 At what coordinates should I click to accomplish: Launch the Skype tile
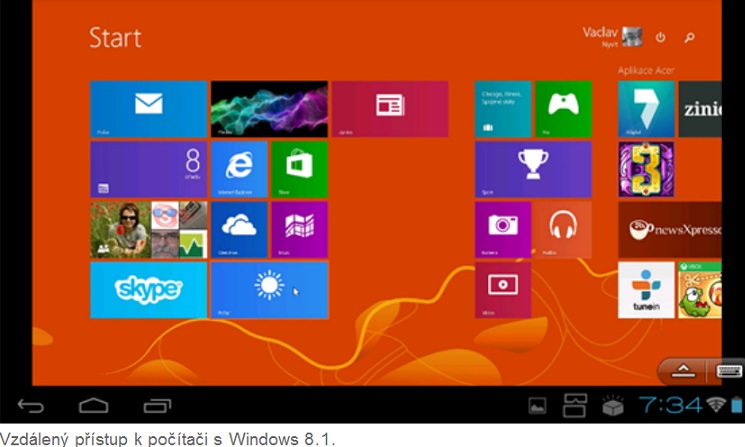[x=149, y=290]
